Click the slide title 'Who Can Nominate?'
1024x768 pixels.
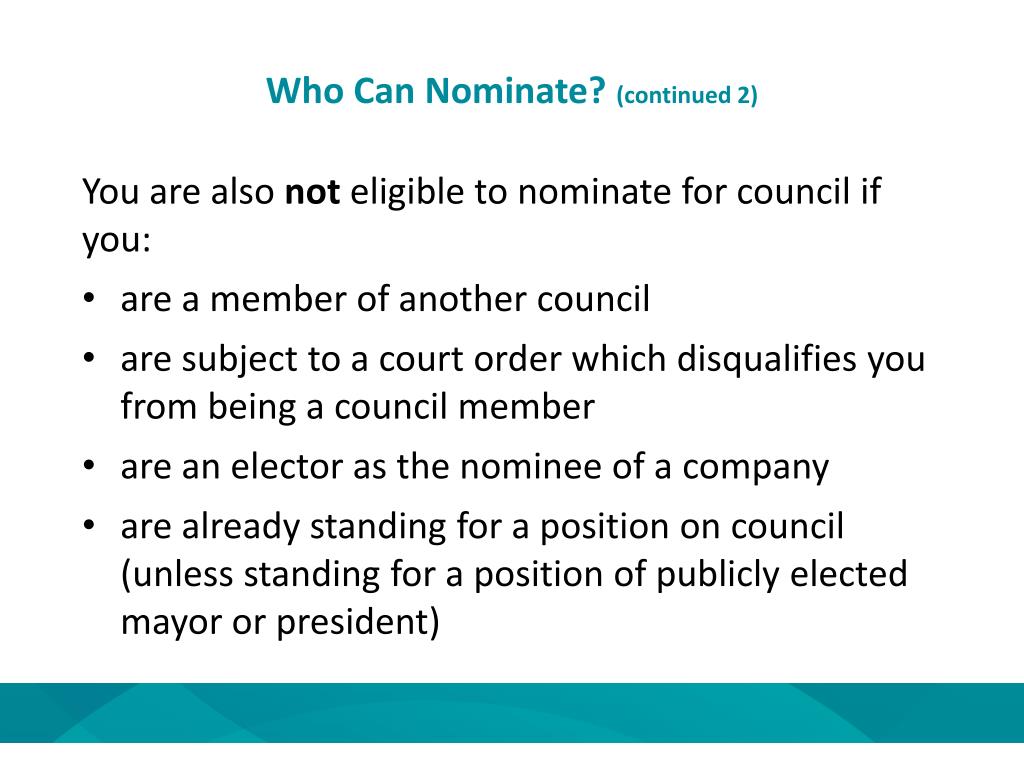point(436,90)
